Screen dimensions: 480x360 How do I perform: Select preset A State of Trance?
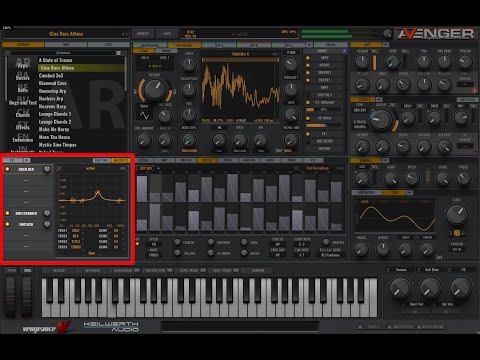(55, 60)
